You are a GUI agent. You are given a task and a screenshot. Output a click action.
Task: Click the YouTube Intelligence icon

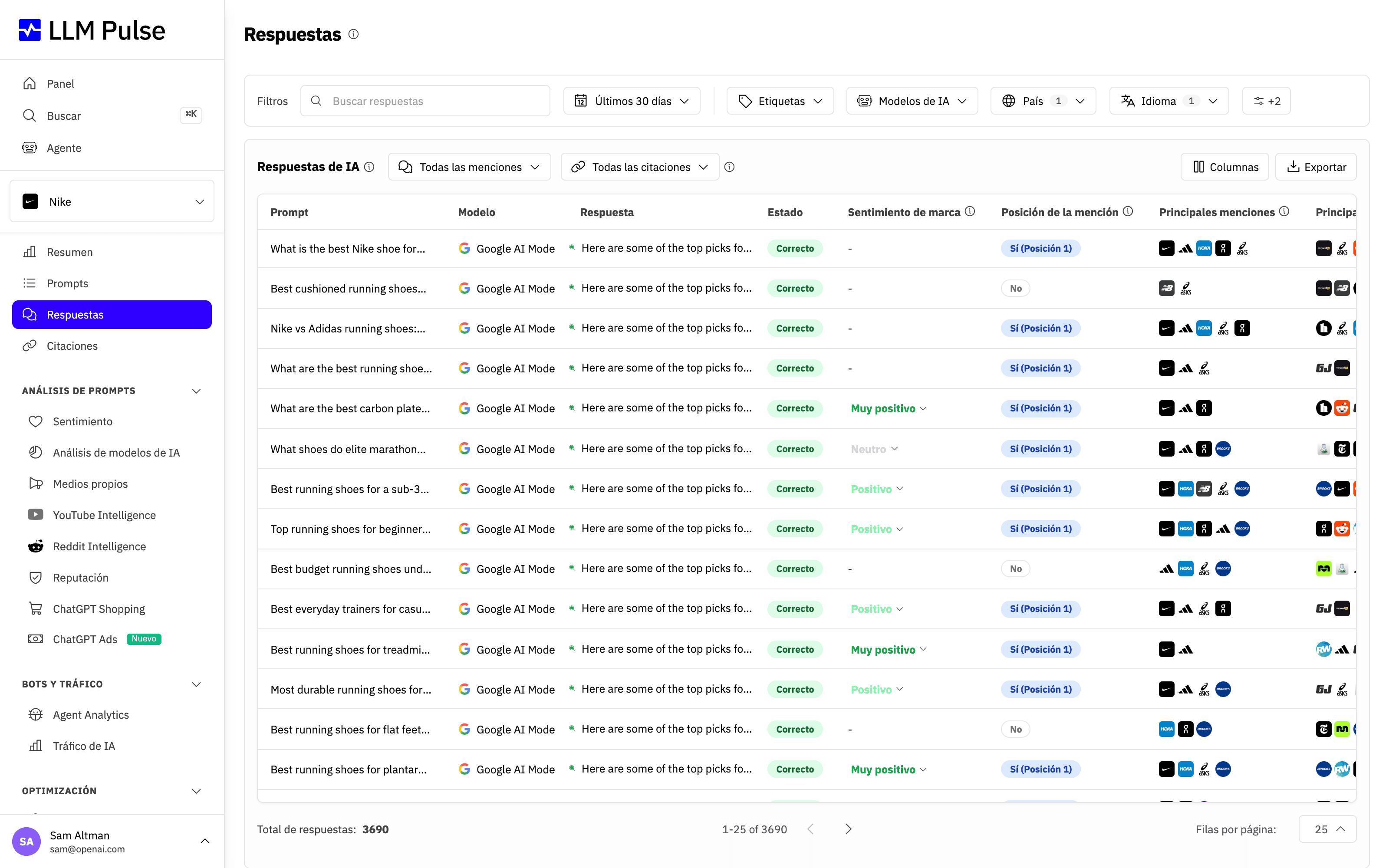coord(36,515)
